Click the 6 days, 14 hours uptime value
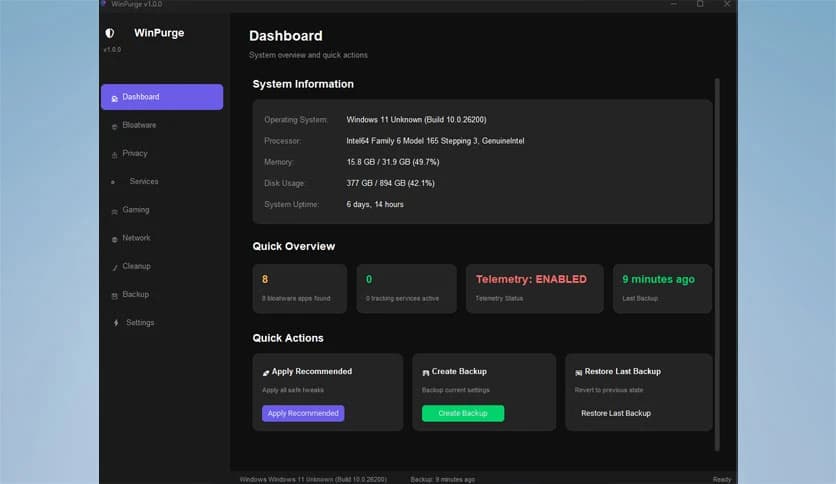The image size is (836, 484). pyautogui.click(x=375, y=205)
